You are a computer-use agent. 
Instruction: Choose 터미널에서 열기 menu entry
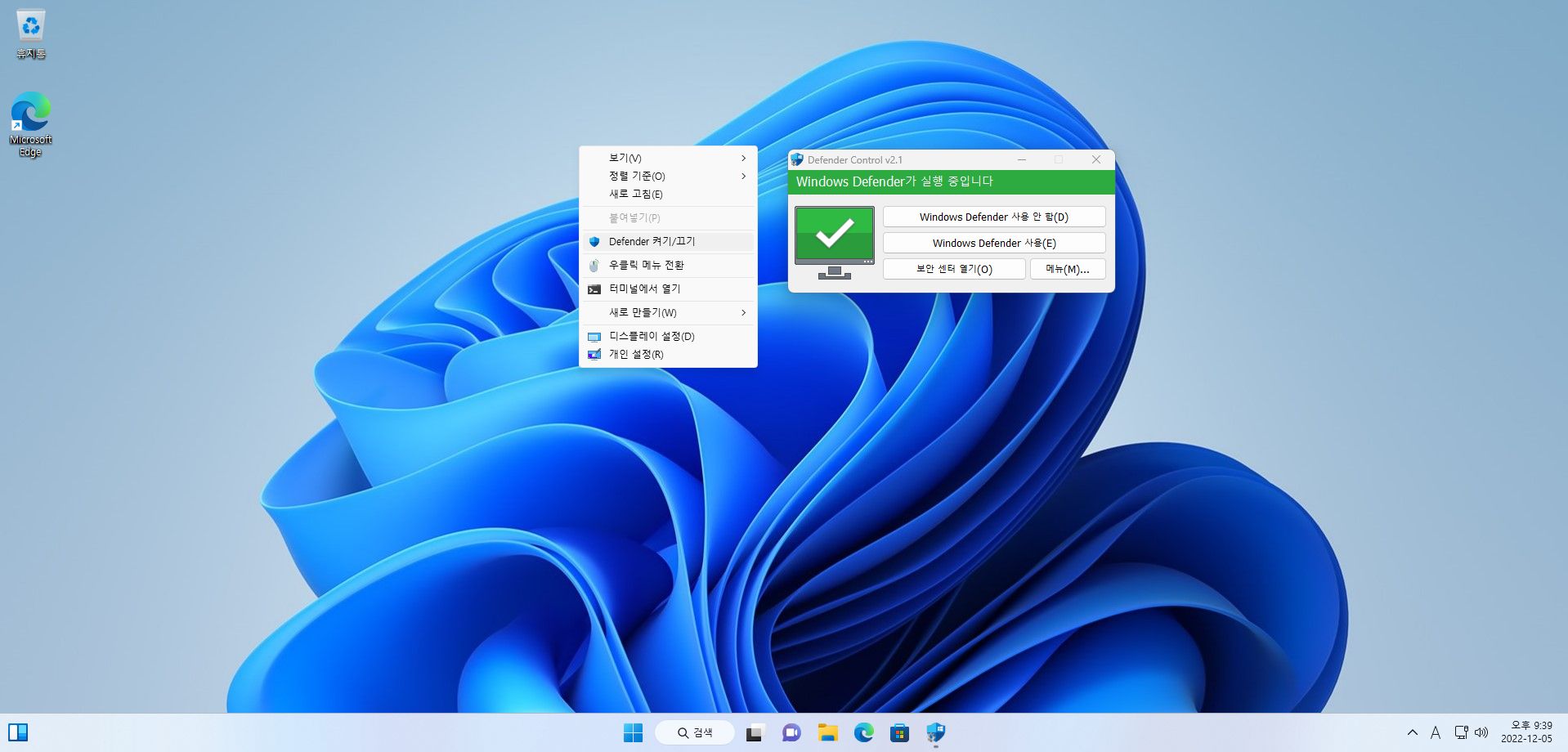pos(668,289)
